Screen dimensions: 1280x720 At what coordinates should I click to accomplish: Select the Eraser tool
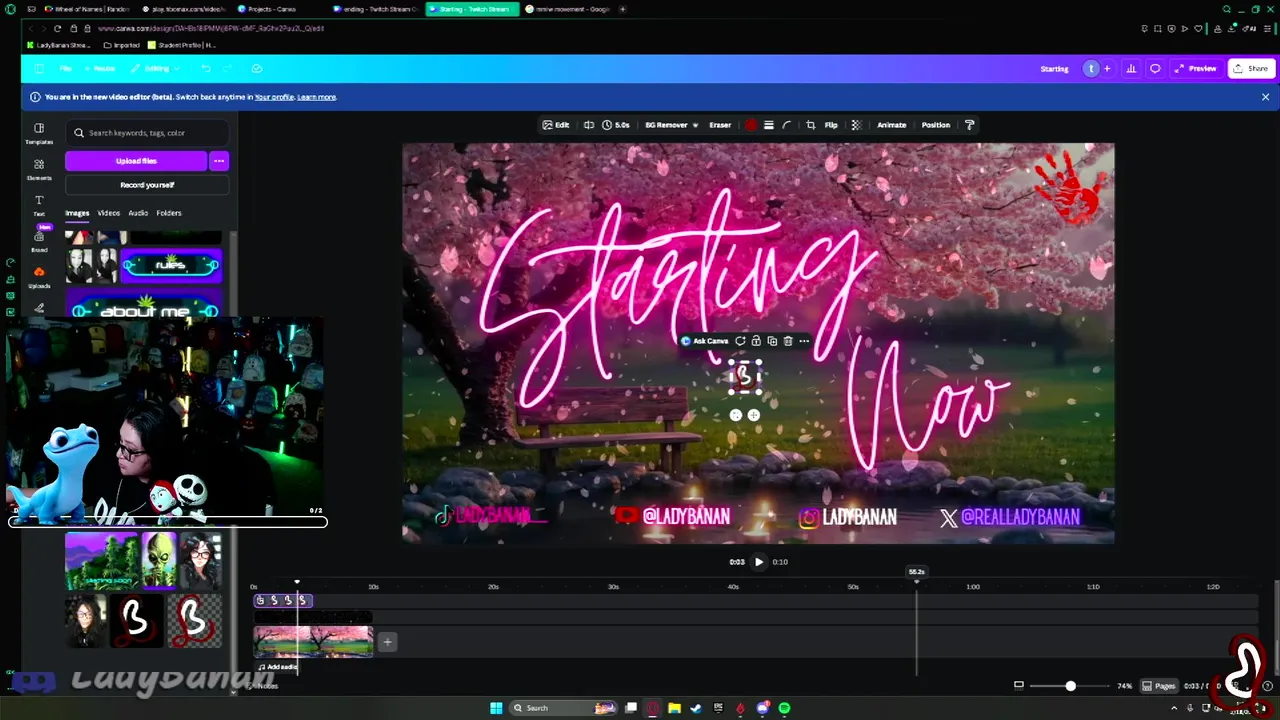(720, 125)
